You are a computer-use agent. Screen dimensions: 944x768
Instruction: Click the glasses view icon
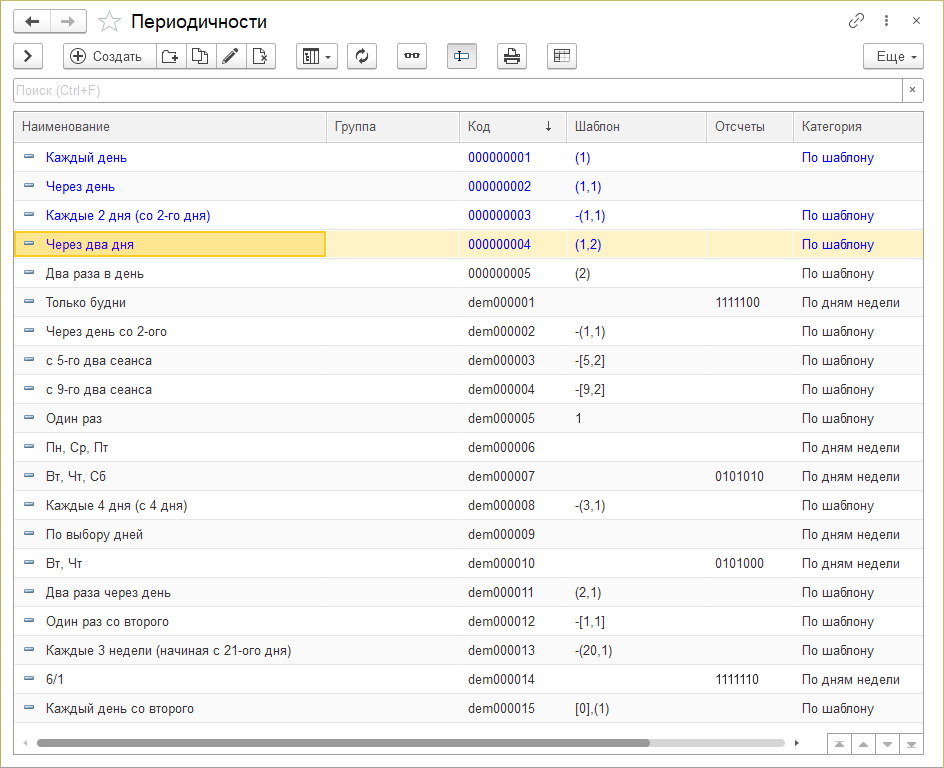411,56
